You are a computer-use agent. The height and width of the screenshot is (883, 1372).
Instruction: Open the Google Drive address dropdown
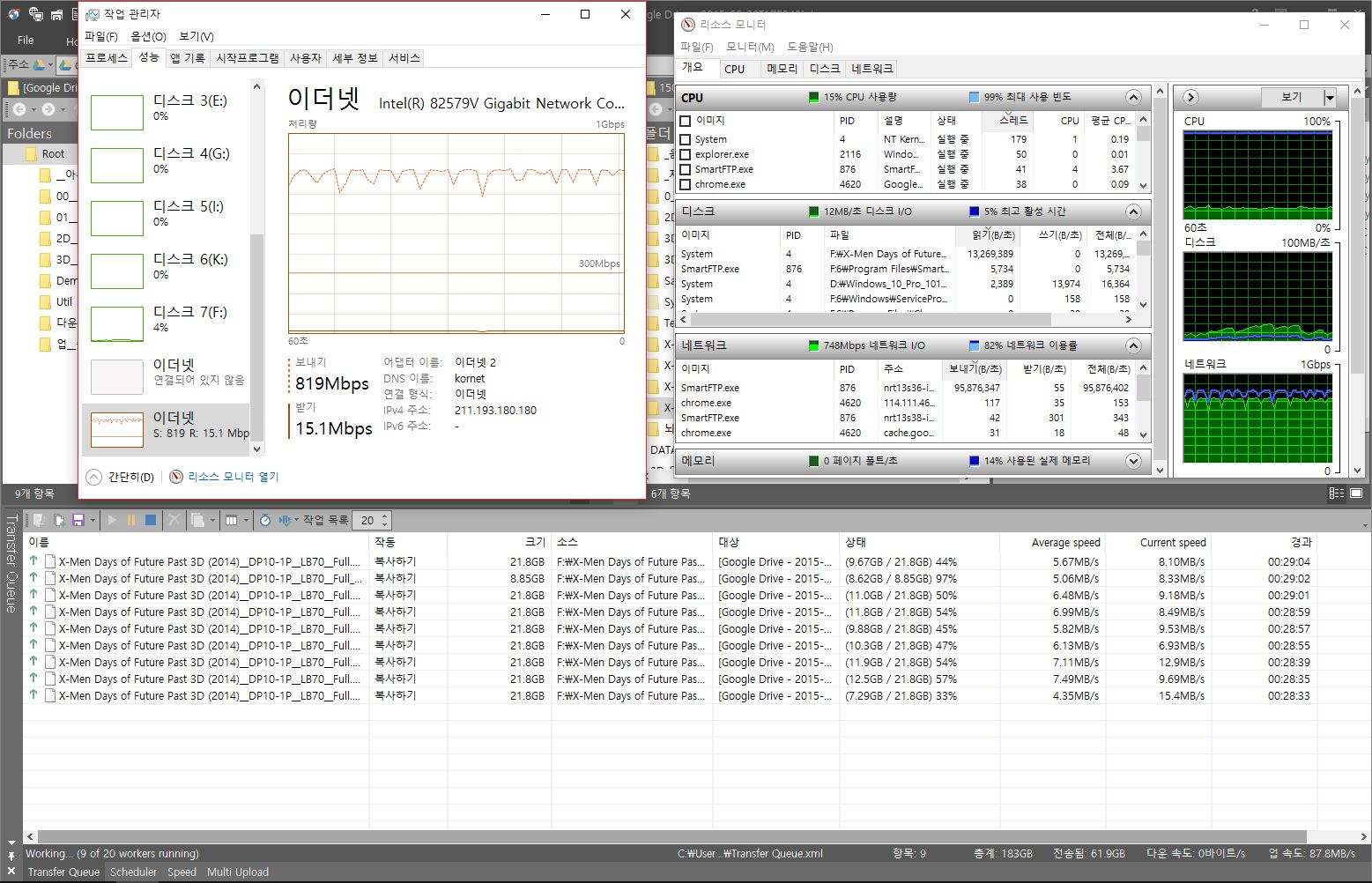50,64
